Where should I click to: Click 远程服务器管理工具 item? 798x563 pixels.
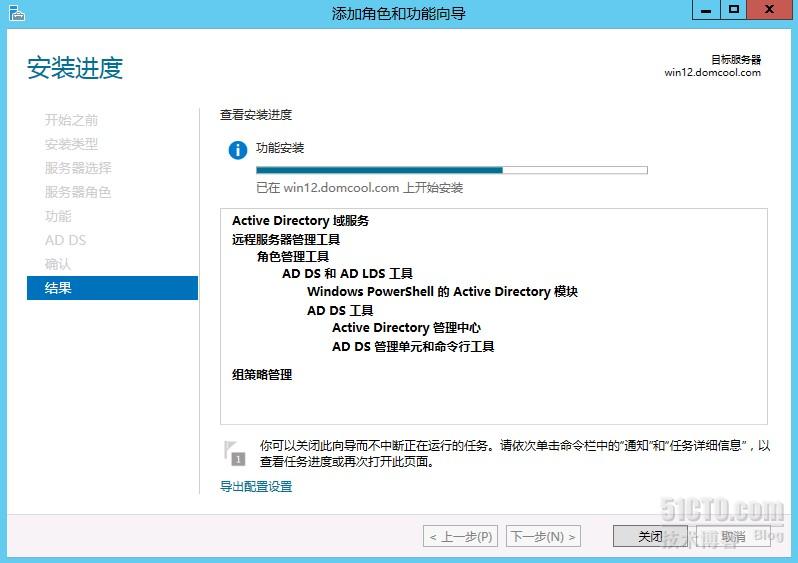(x=286, y=239)
